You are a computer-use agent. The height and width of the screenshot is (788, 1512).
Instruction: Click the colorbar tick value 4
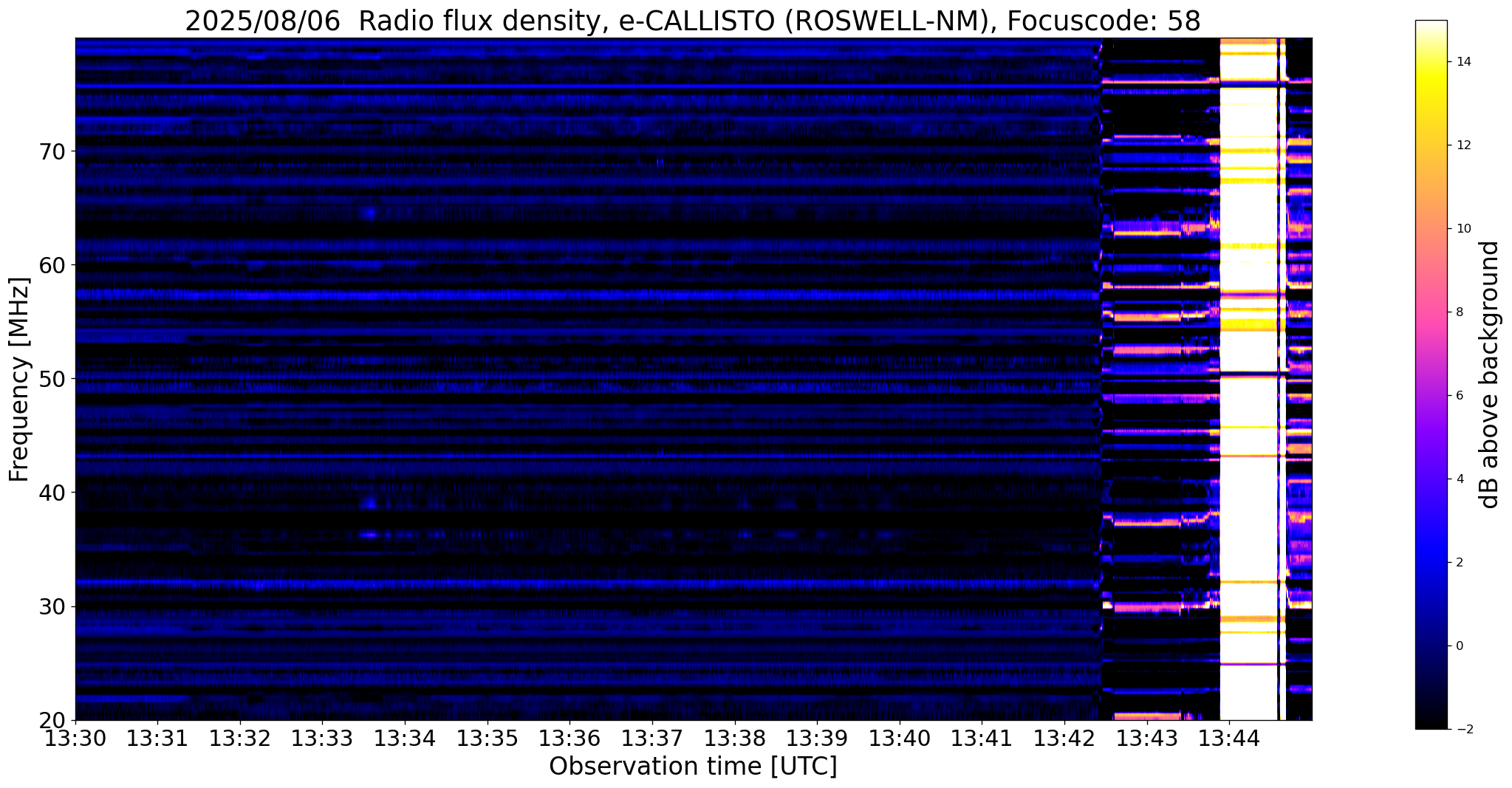pos(1460,479)
